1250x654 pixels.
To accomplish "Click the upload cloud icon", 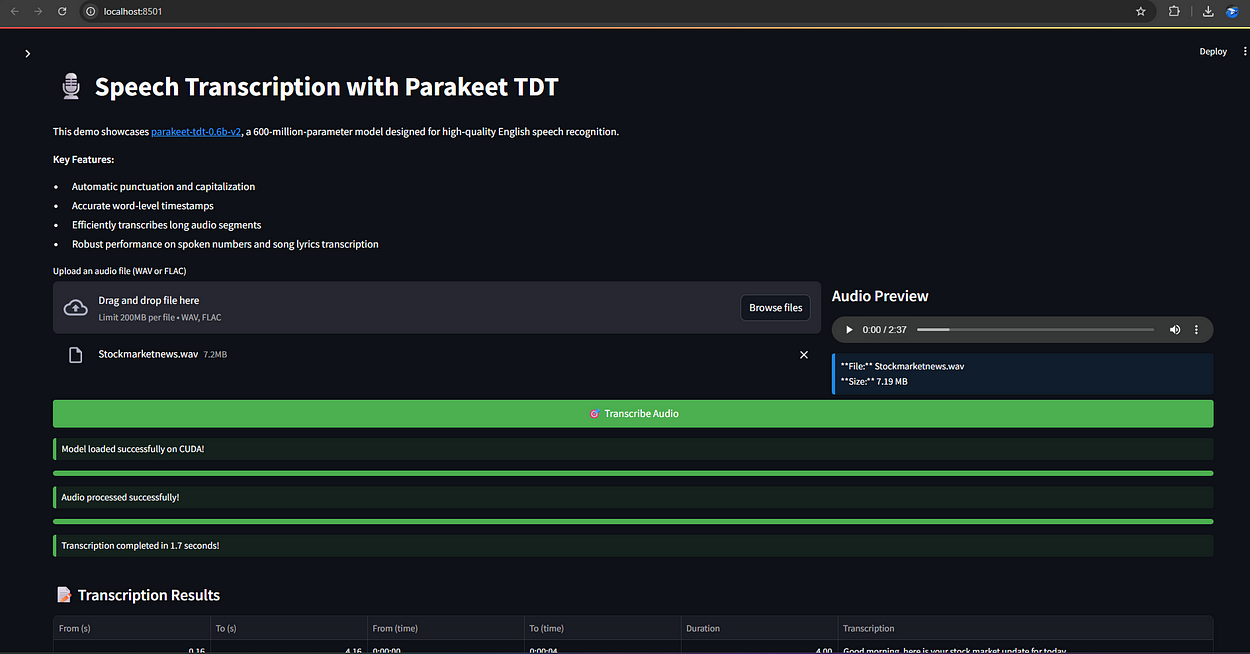I will tap(76, 307).
